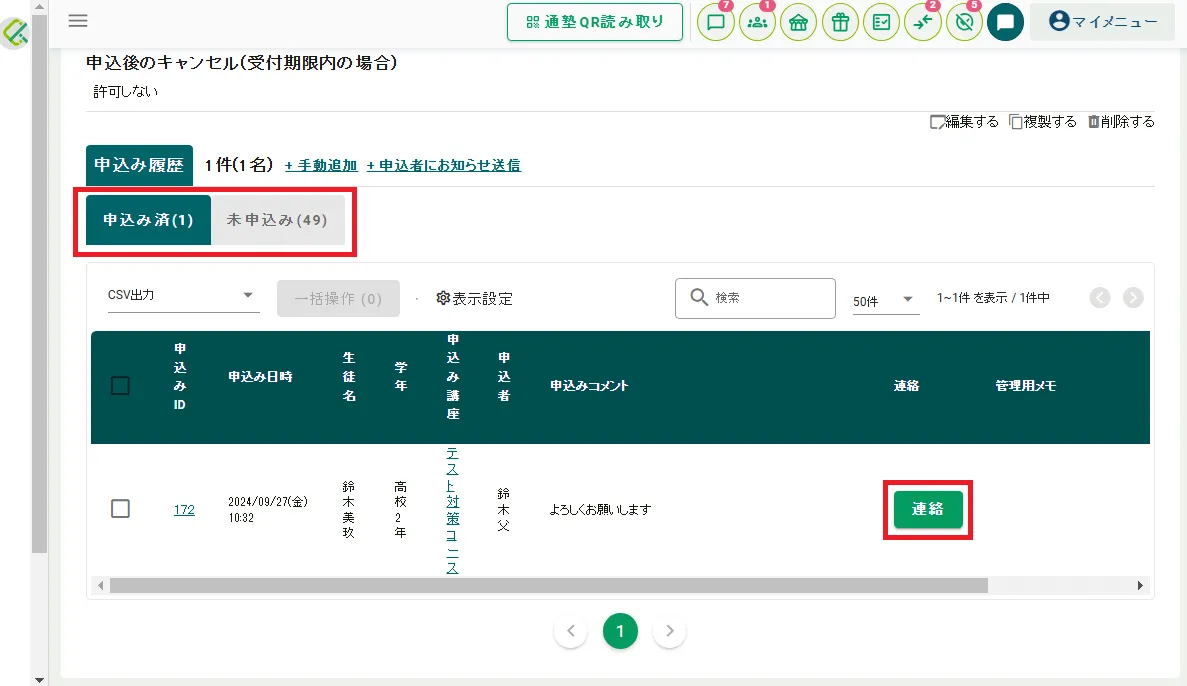Open application ID 172 link
This screenshot has height=686, width=1187.
pos(184,510)
